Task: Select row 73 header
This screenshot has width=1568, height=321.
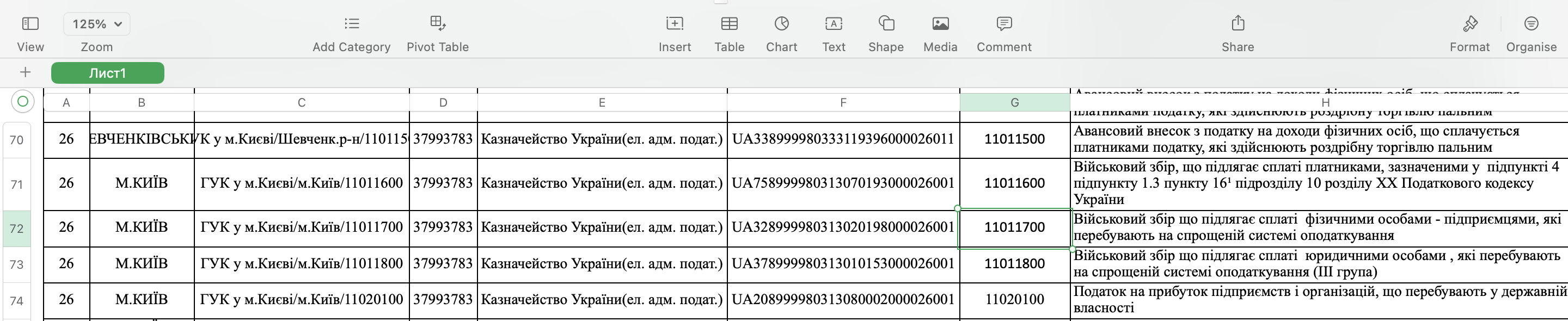Action: coord(17,264)
